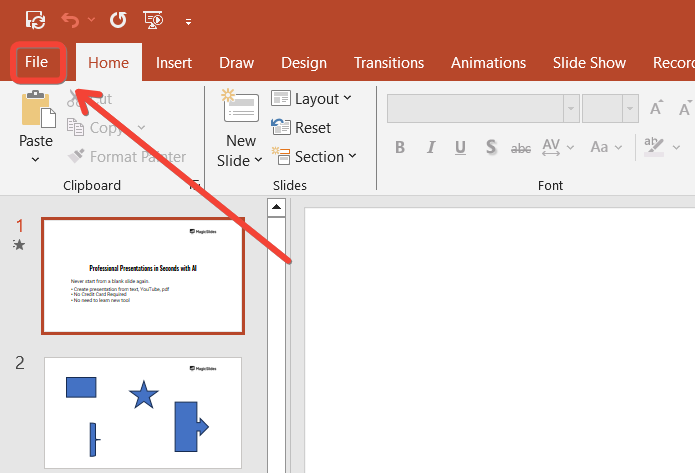
Task: Click the Undo arrow icon
Action: (x=69, y=19)
